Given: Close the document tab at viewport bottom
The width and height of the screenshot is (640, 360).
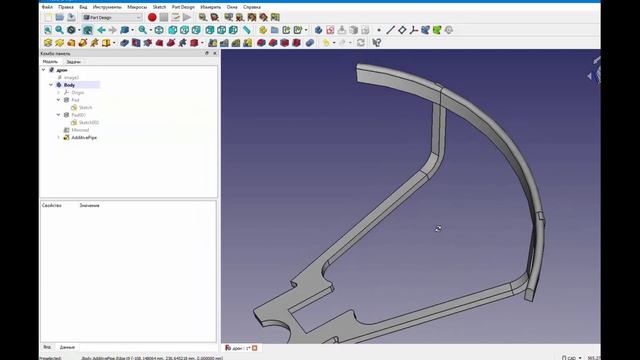Looking at the screenshot, I should click(x=255, y=348).
